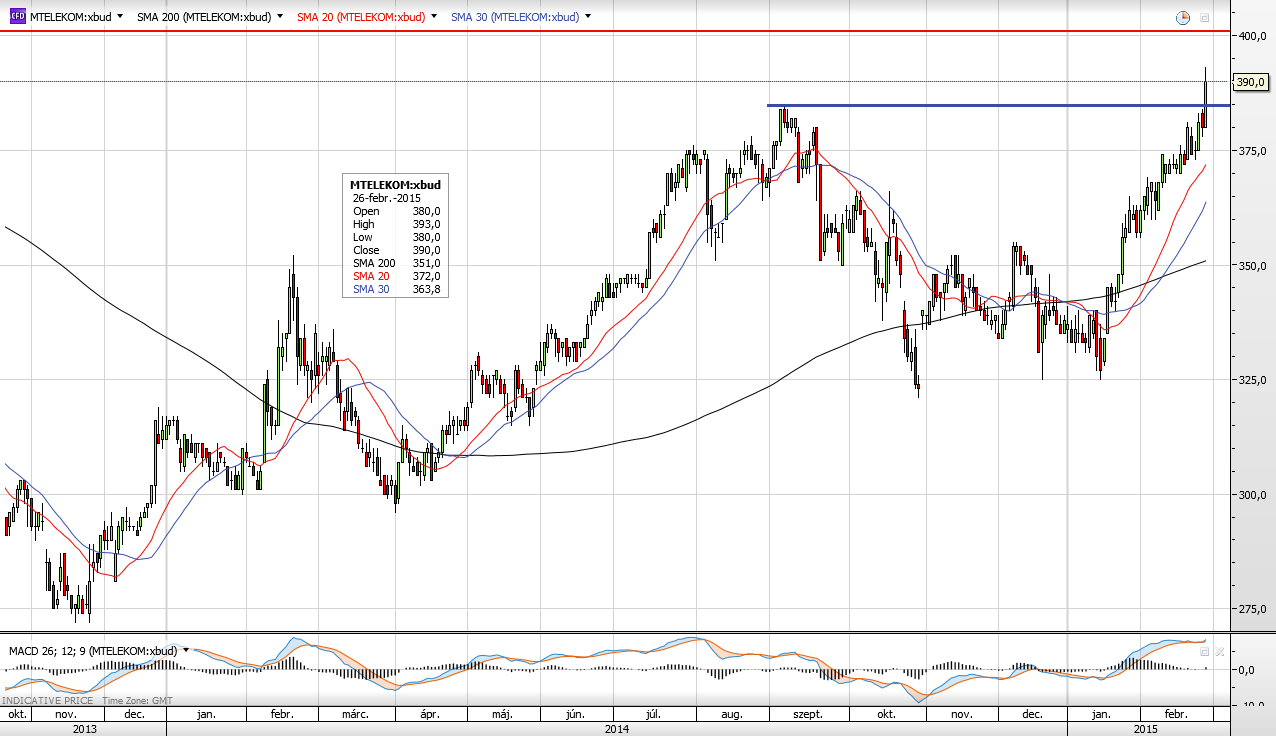Click the SMA 20 372,0 row in tooltip

point(396,276)
